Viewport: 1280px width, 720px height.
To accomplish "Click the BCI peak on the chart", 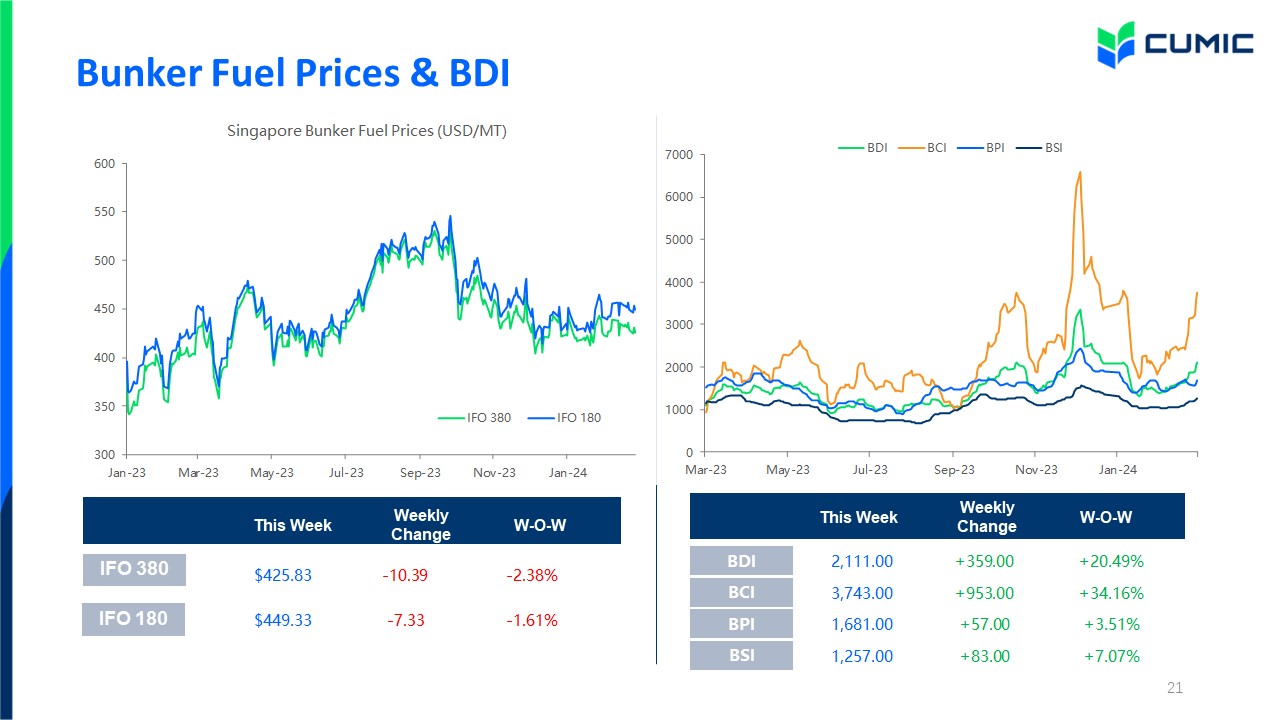I will click(x=1080, y=173).
